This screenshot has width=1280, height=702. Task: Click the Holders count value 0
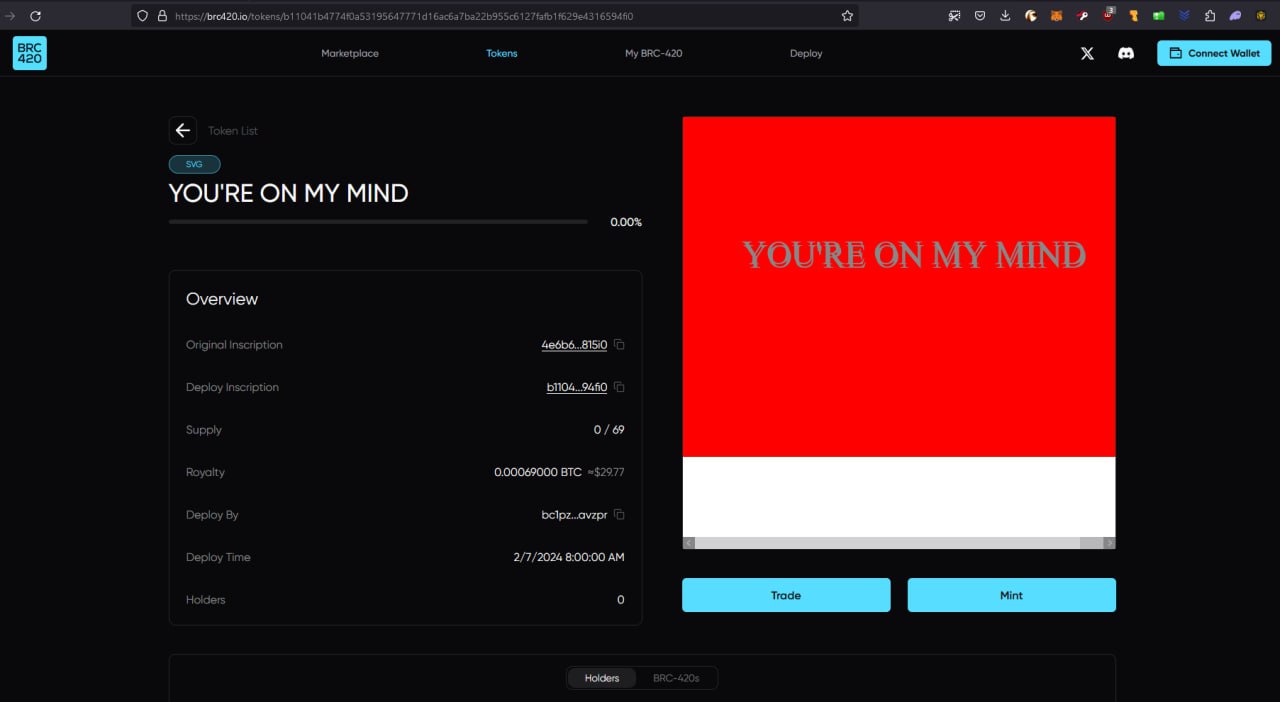620,600
